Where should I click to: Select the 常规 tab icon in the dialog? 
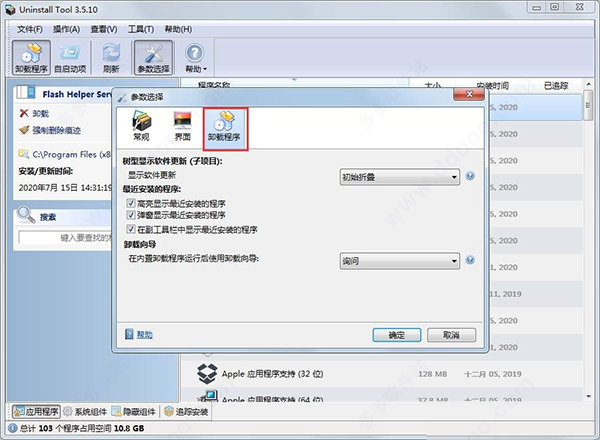(141, 126)
